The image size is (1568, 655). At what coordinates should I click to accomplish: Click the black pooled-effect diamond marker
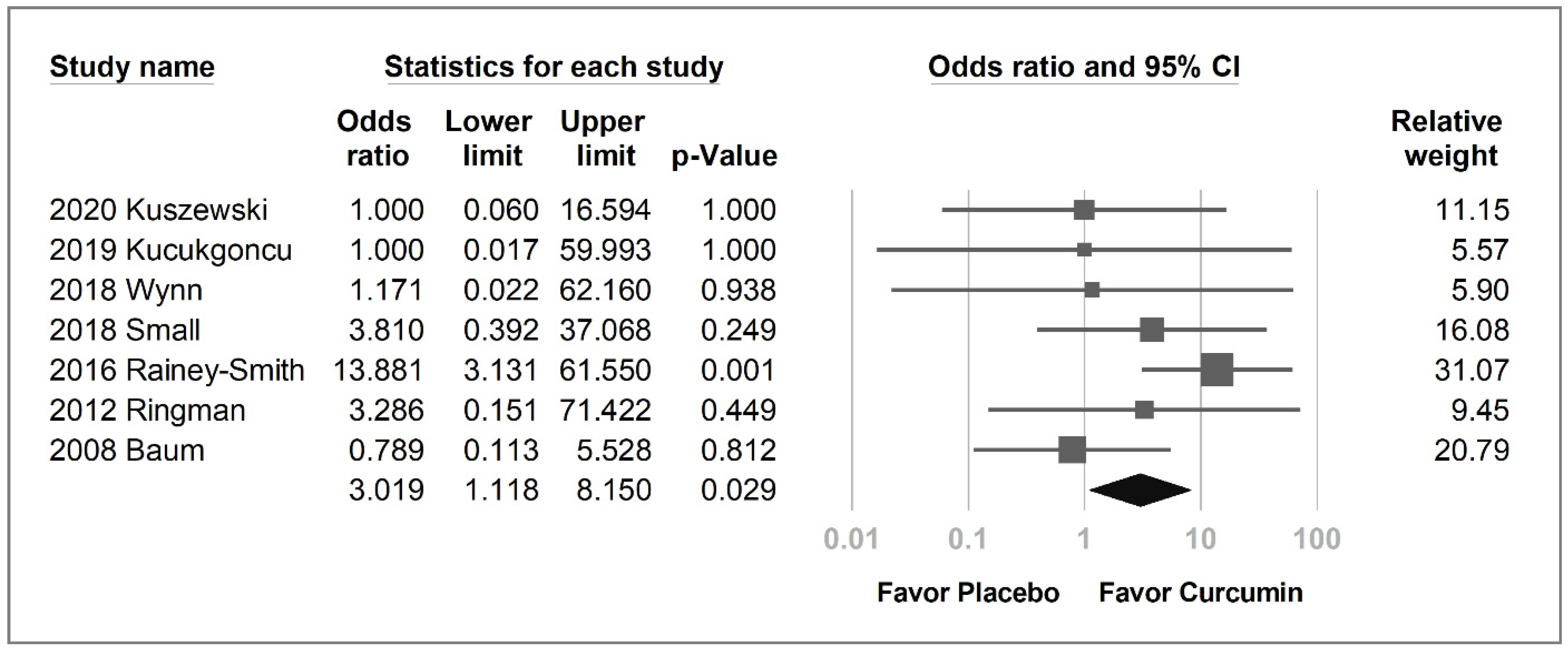tap(1140, 490)
